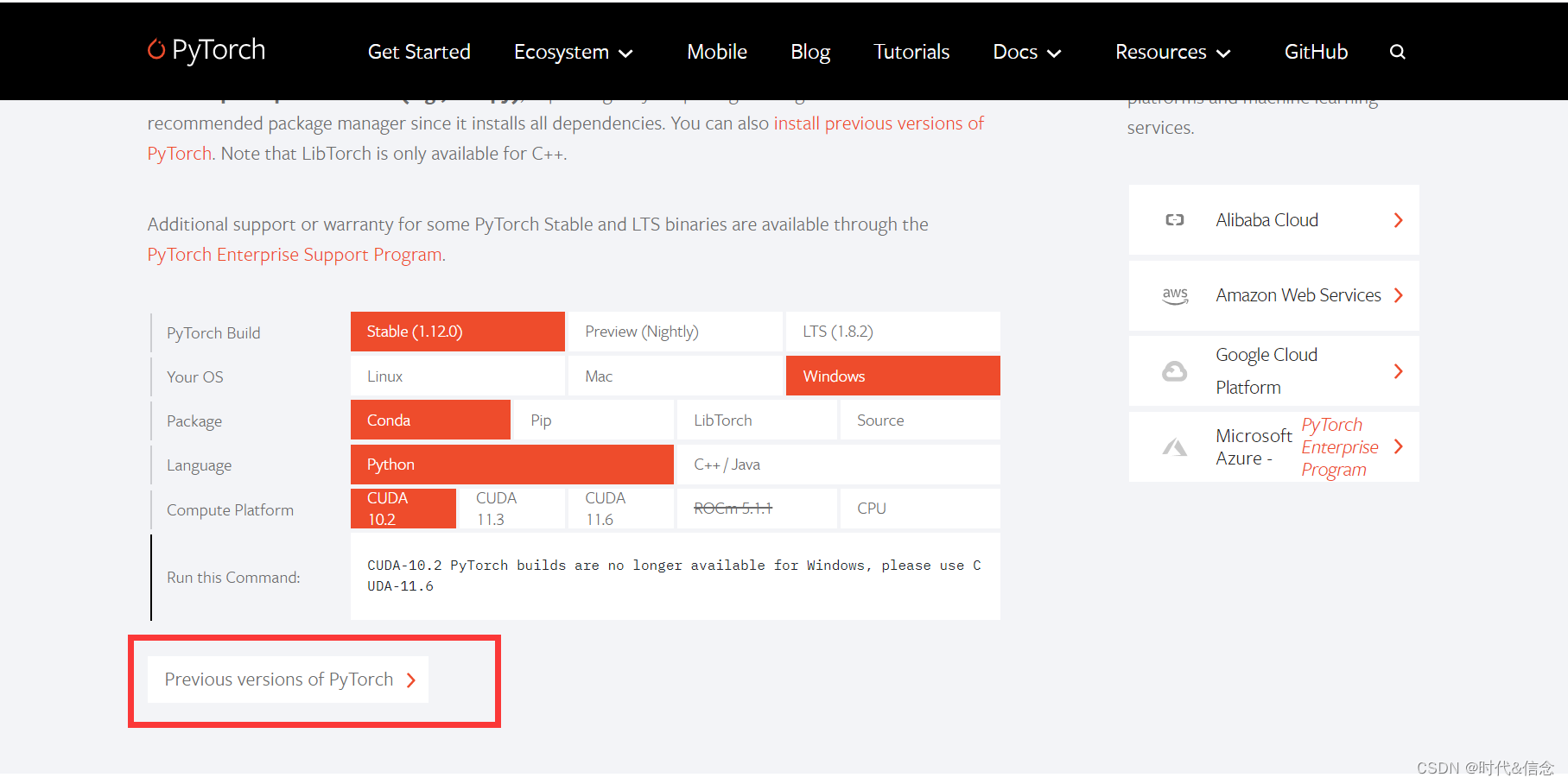The image size is (1568, 784).
Task: Select Conda package option
Action: pyautogui.click(x=430, y=420)
